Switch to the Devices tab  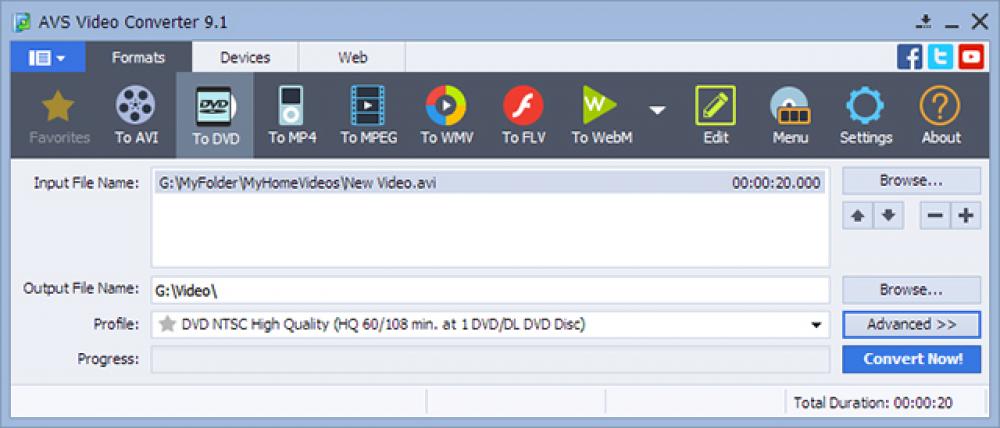[x=245, y=57]
